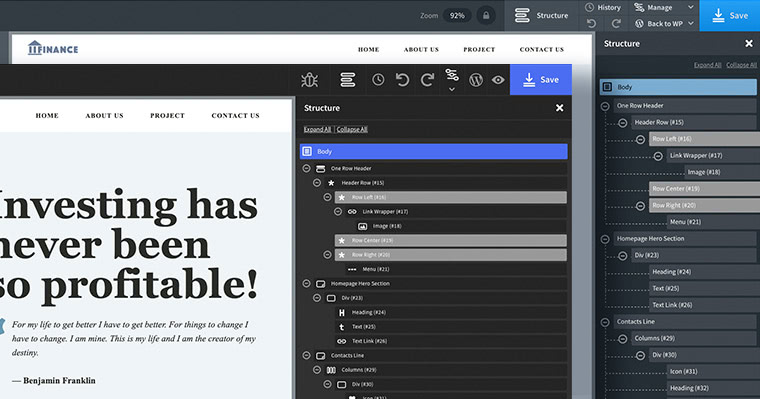The image size is (760, 399).
Task: Click the section icon of front One Row Header
Action: [x=320, y=169]
